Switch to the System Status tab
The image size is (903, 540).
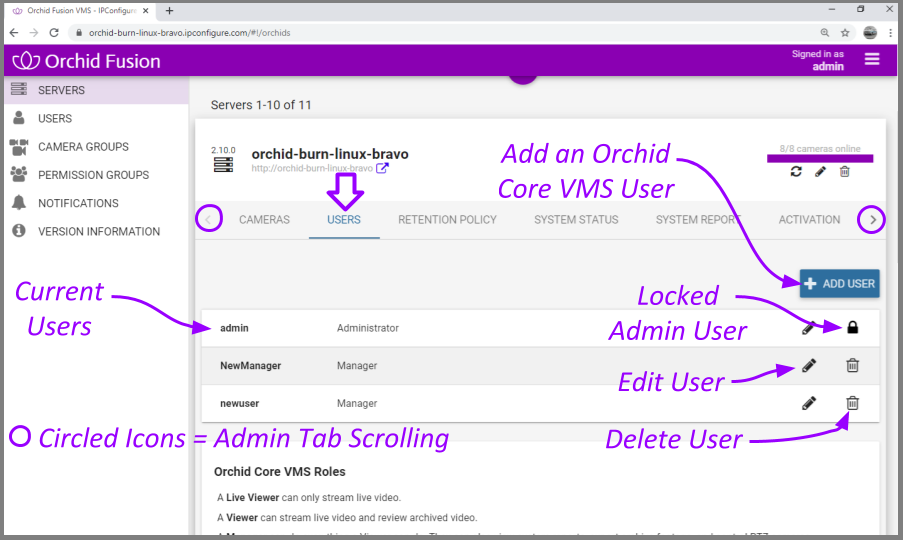[576, 219]
